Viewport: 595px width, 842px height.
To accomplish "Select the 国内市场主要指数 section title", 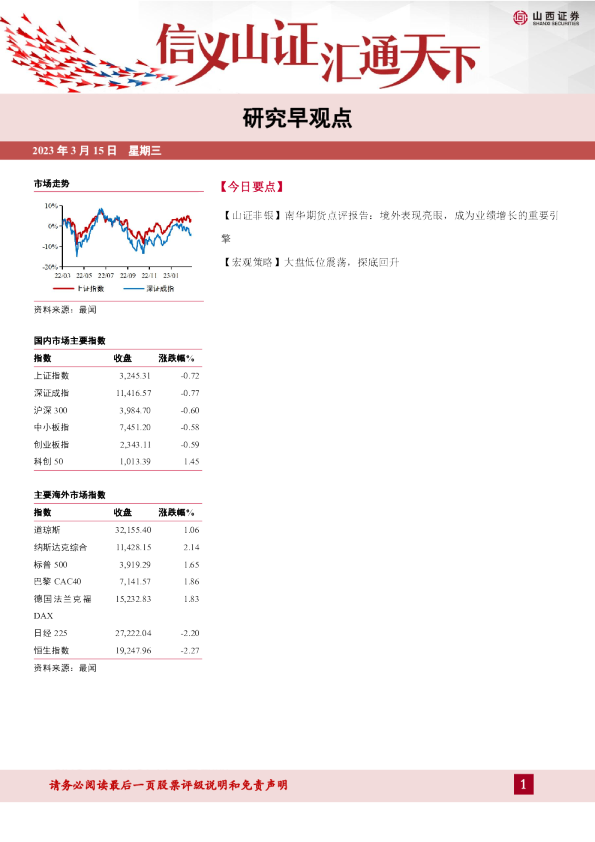I will coord(70,340).
